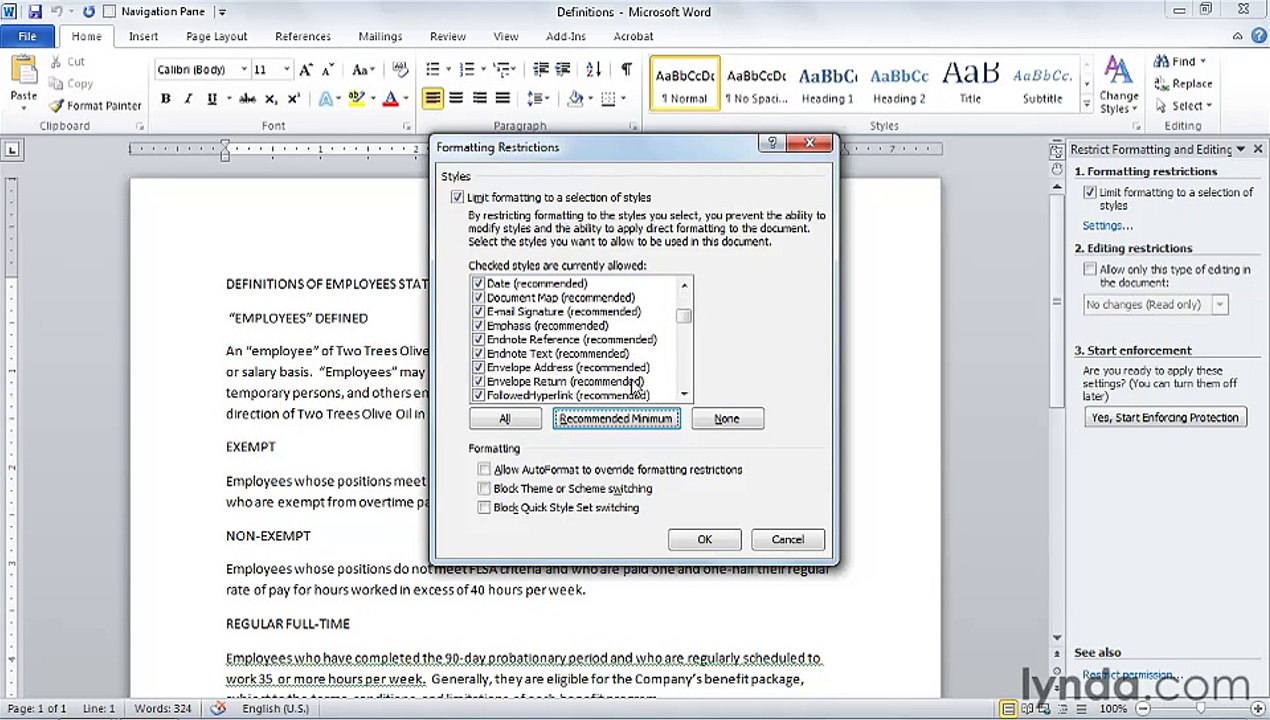Viewport: 1270px width, 720px height.
Task: Select the Align Text Left icon
Action: pyautogui.click(x=433, y=98)
